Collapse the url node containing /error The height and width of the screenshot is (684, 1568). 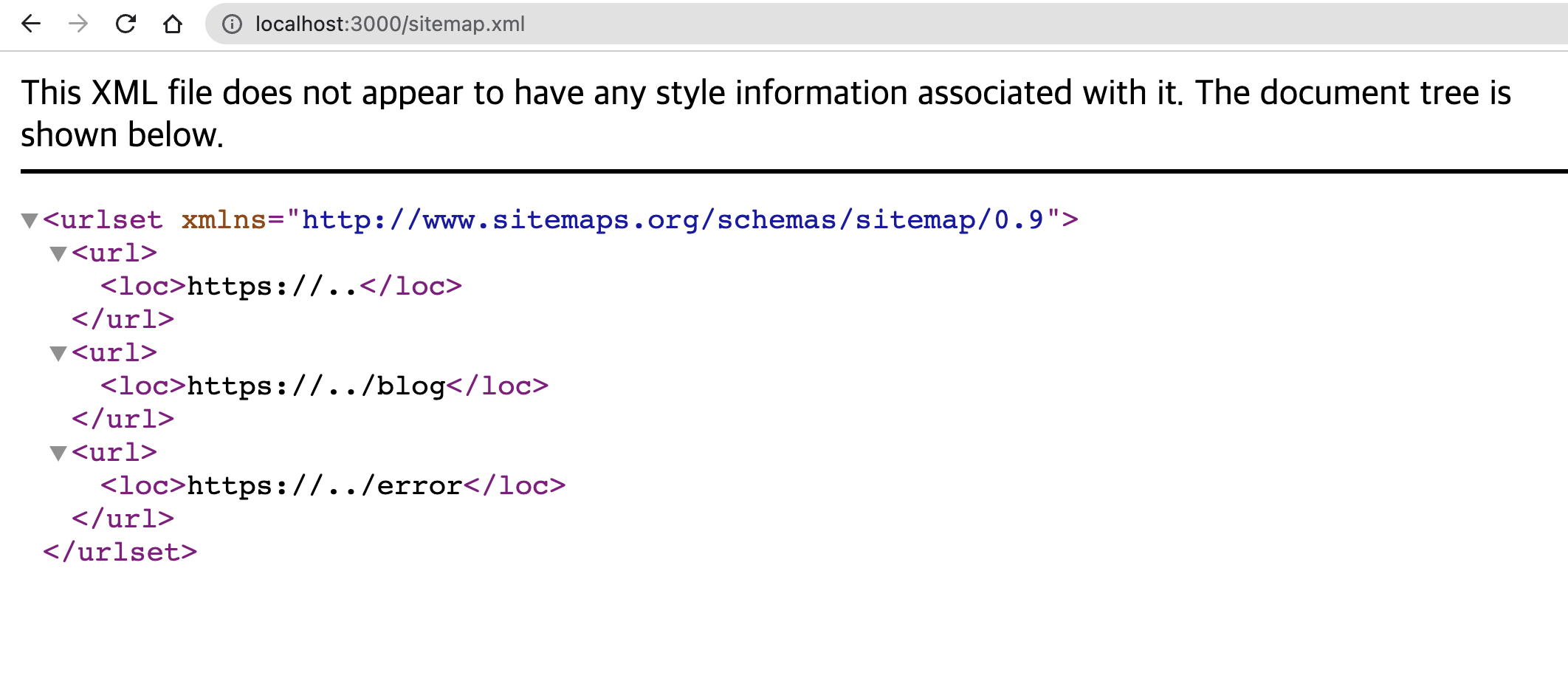[58, 454]
